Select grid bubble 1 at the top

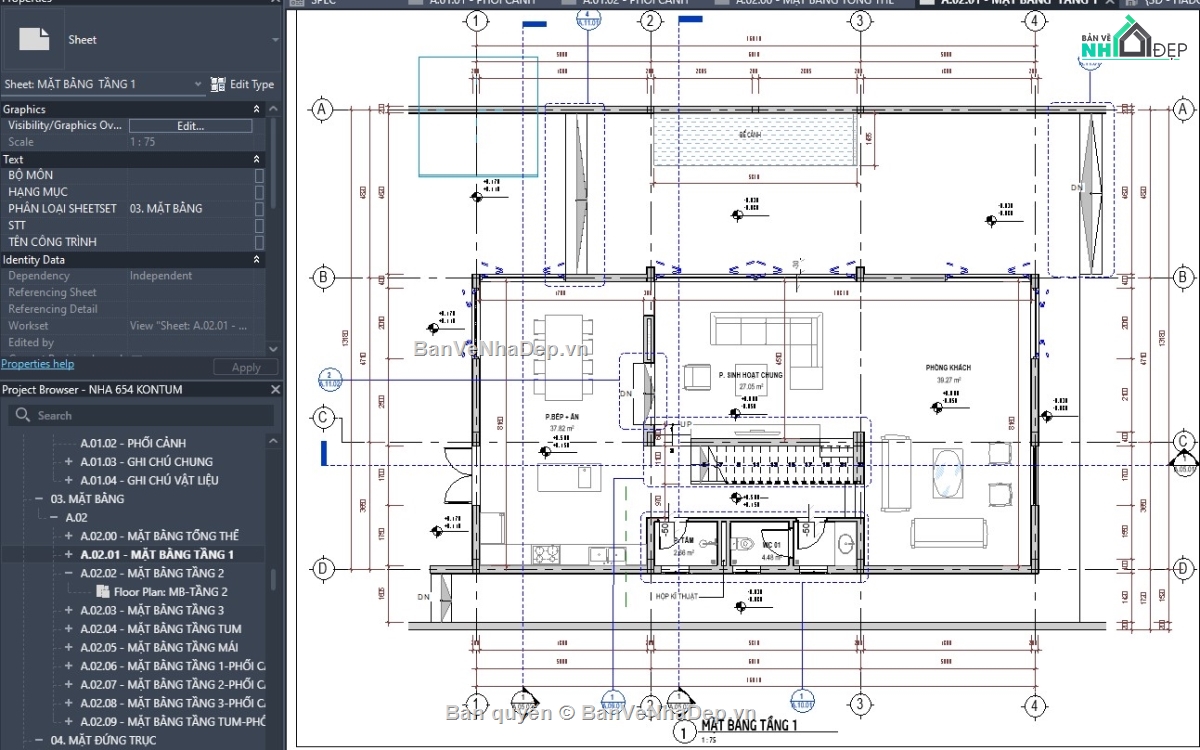[477, 21]
